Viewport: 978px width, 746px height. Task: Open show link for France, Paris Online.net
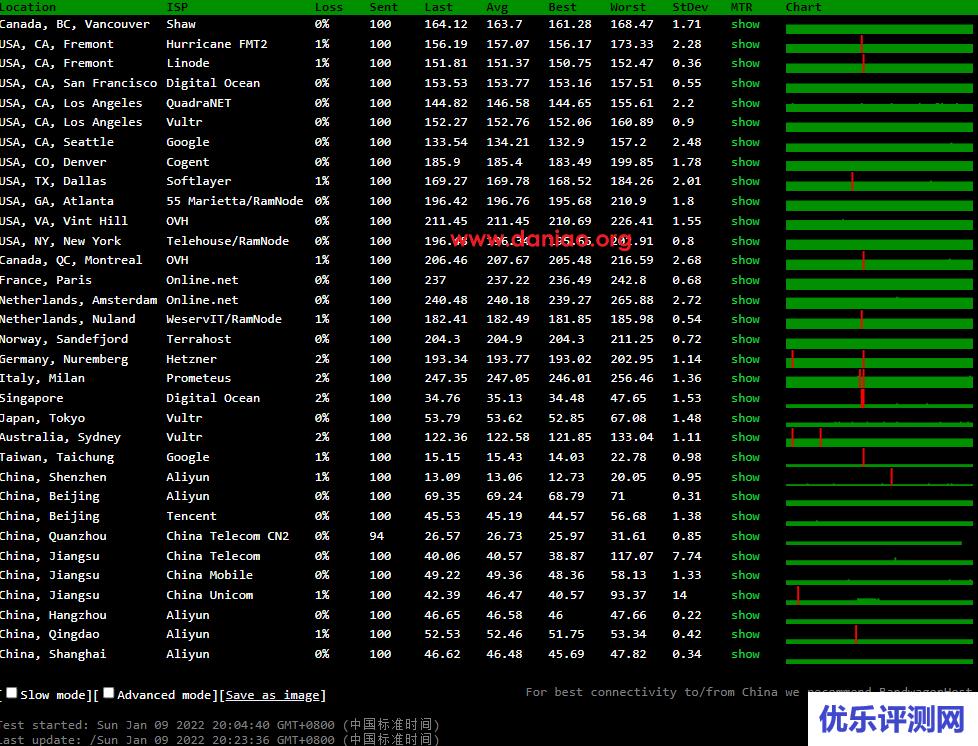pyautogui.click(x=745, y=280)
